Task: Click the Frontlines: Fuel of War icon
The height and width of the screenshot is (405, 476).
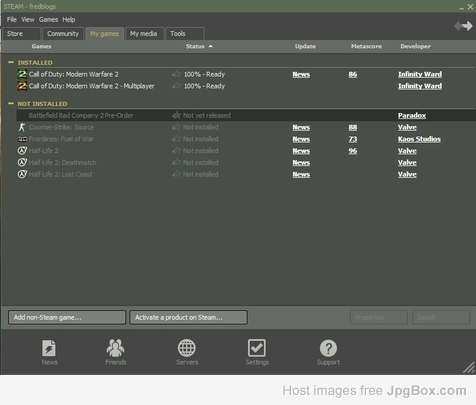Action: [x=22, y=139]
